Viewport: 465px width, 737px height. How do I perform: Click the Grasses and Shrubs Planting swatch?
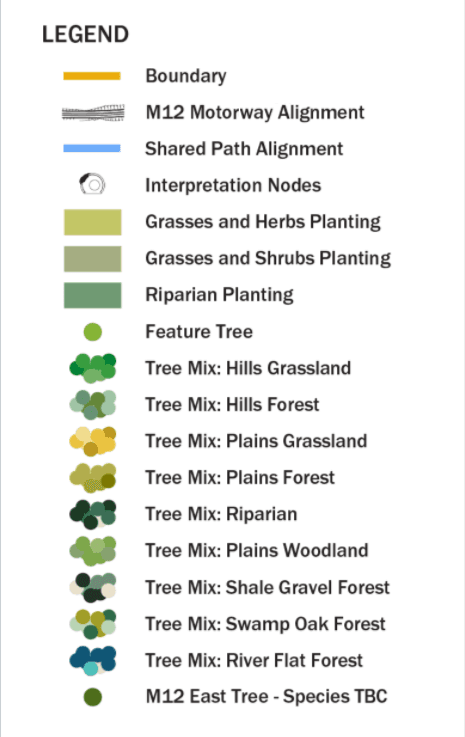tap(93, 259)
